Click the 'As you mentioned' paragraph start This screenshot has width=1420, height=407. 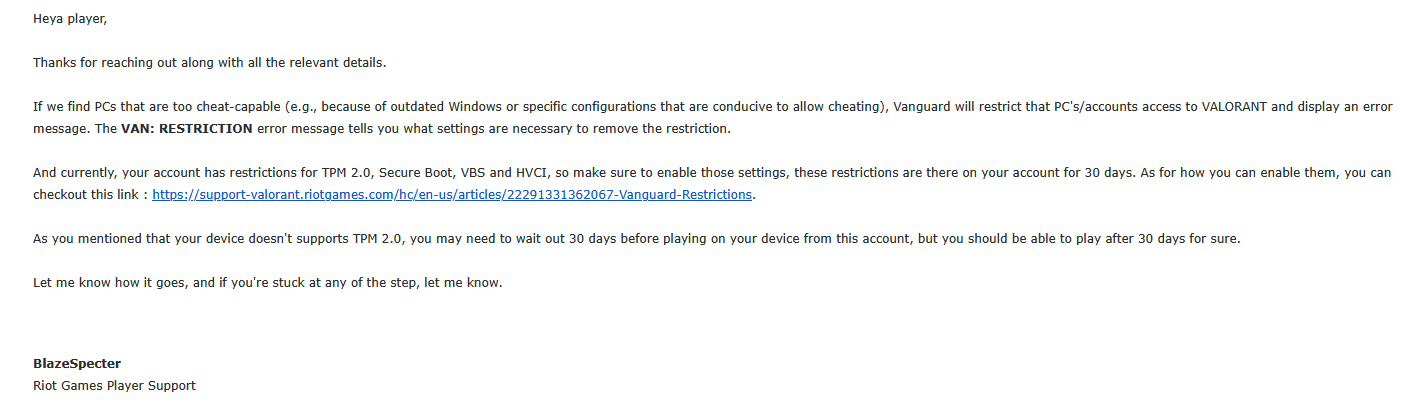pos(85,239)
